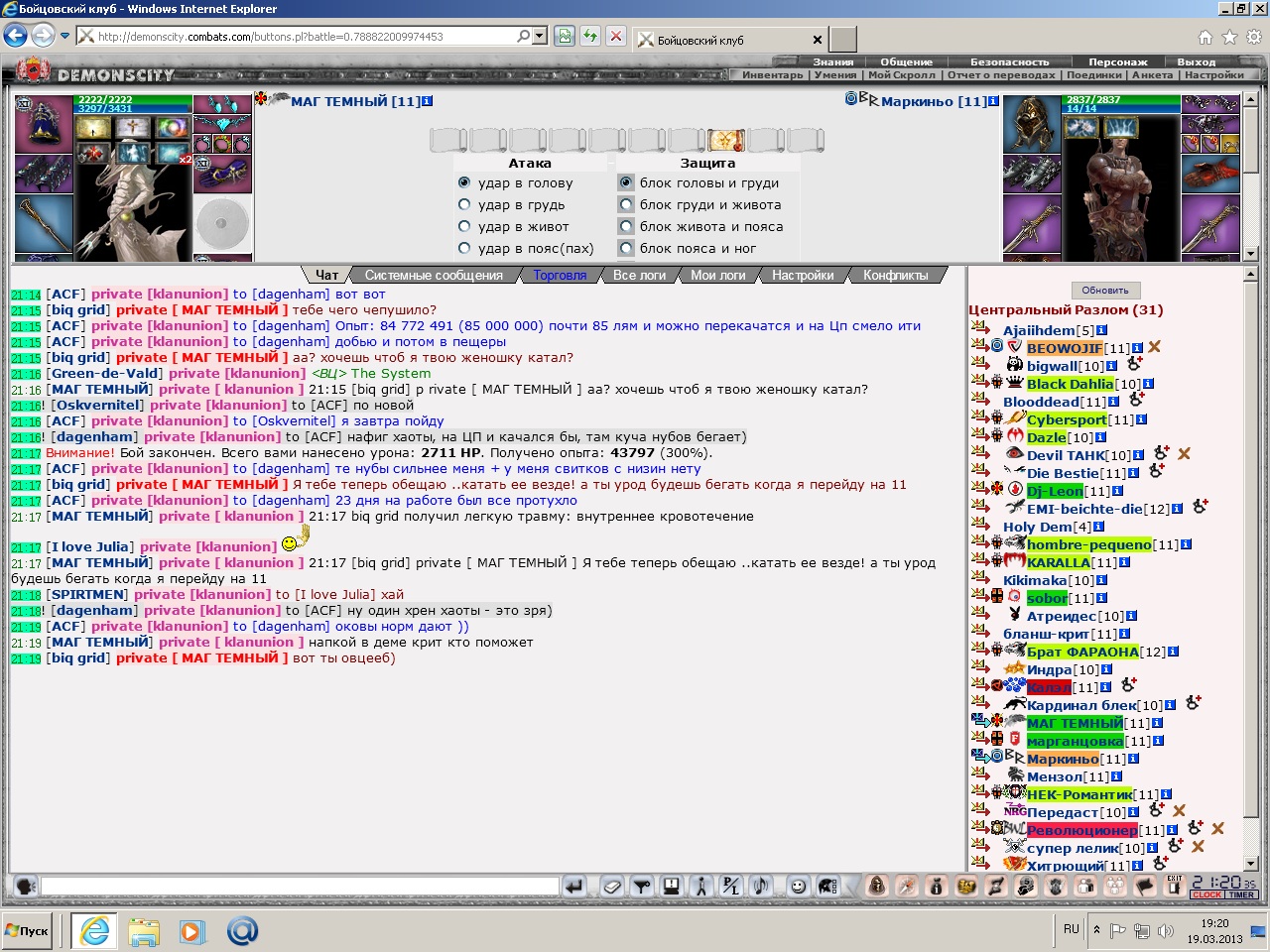1270x952 pixels.
Task: Open Мой Скролл submenu item
Action: point(901,74)
